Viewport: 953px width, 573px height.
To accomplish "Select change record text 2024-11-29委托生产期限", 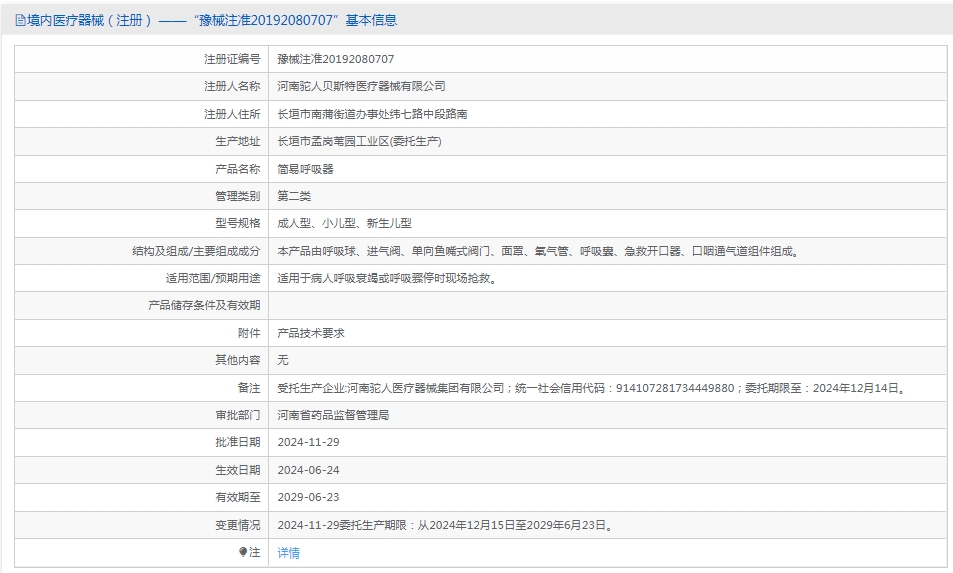I will [447, 525].
